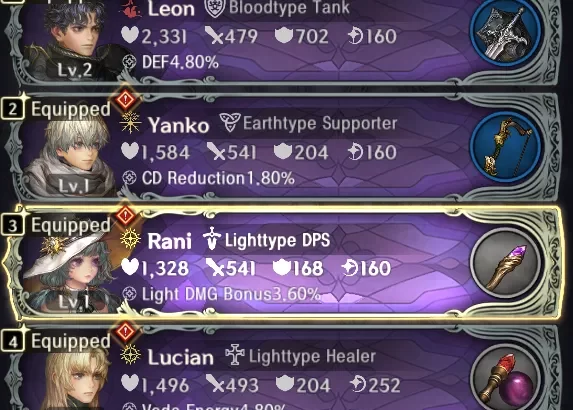
Task: Click Rani's Light DMG Bonus stat line
Action: click(x=222, y=294)
